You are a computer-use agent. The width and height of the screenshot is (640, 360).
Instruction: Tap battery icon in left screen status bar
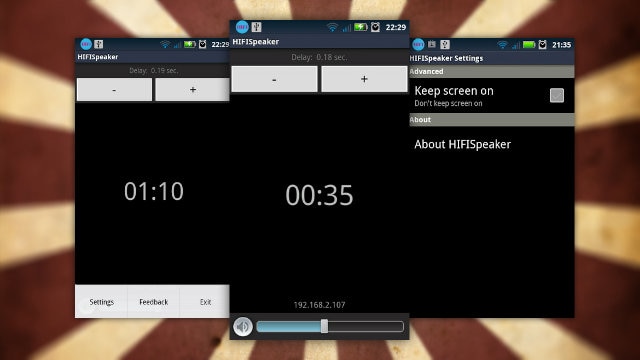190,44
